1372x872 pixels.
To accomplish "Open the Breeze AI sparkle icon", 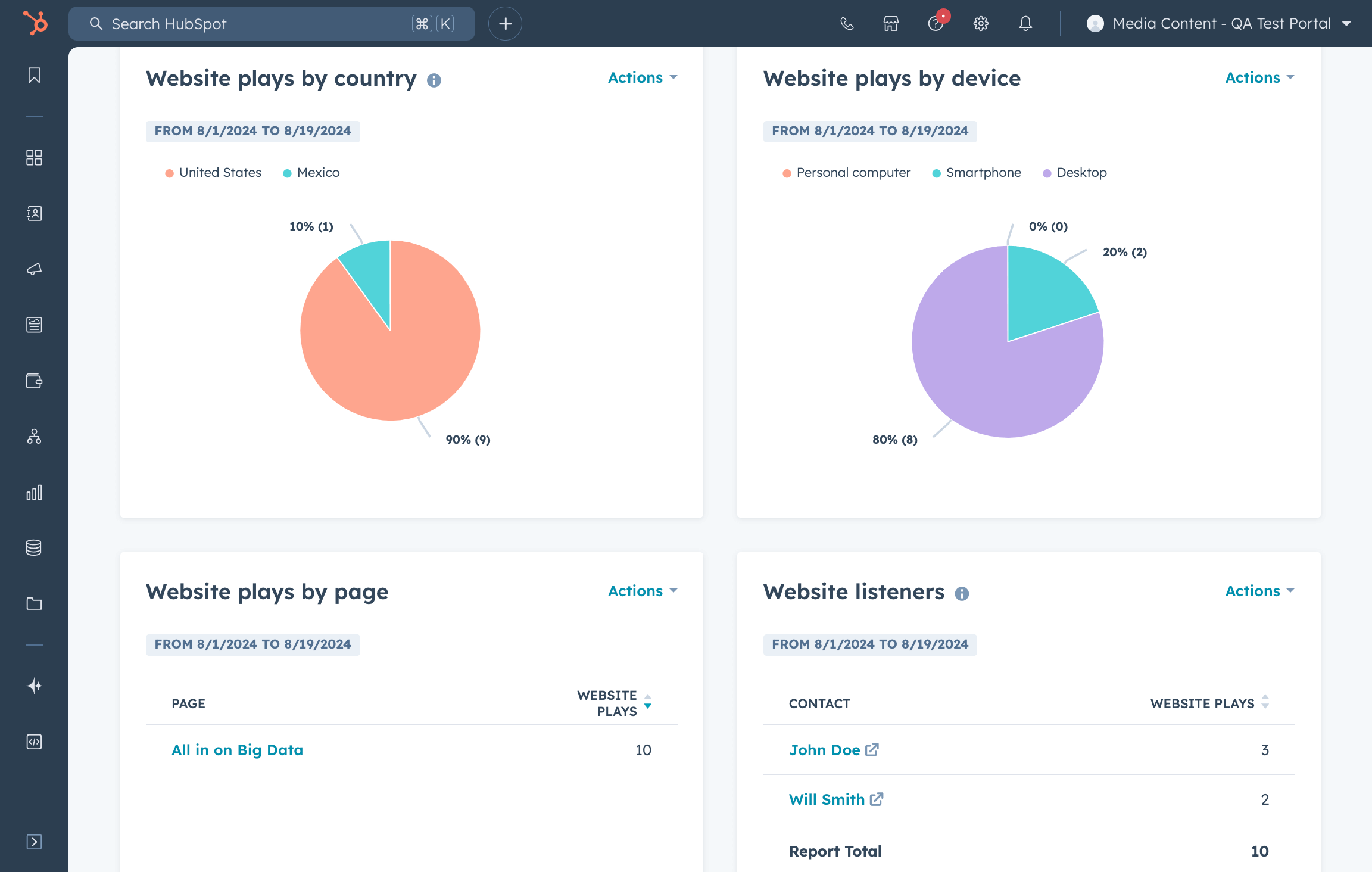I will coord(34,686).
